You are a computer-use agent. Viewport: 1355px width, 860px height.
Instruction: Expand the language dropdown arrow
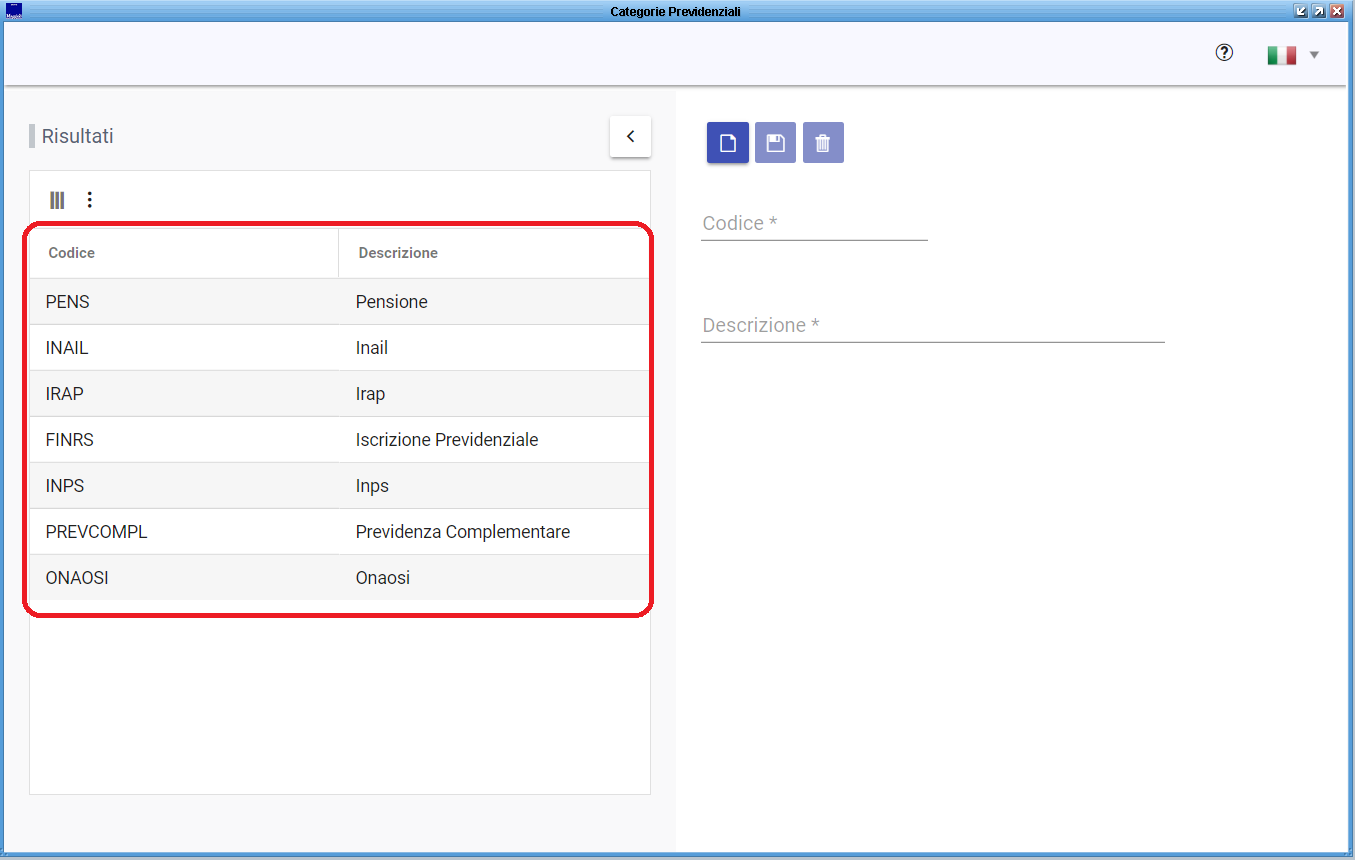(x=1314, y=55)
